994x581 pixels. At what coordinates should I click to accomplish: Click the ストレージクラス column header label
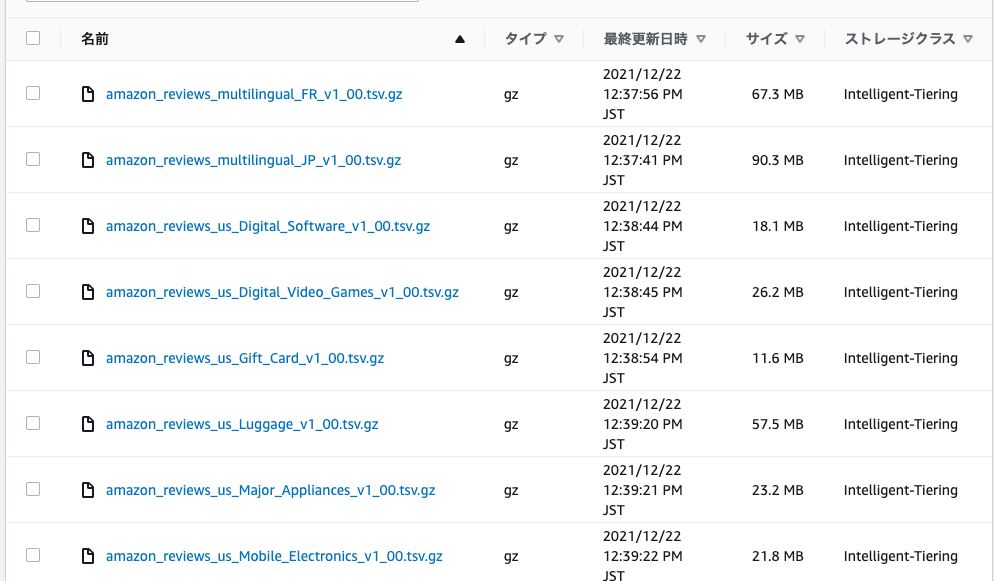pos(900,39)
